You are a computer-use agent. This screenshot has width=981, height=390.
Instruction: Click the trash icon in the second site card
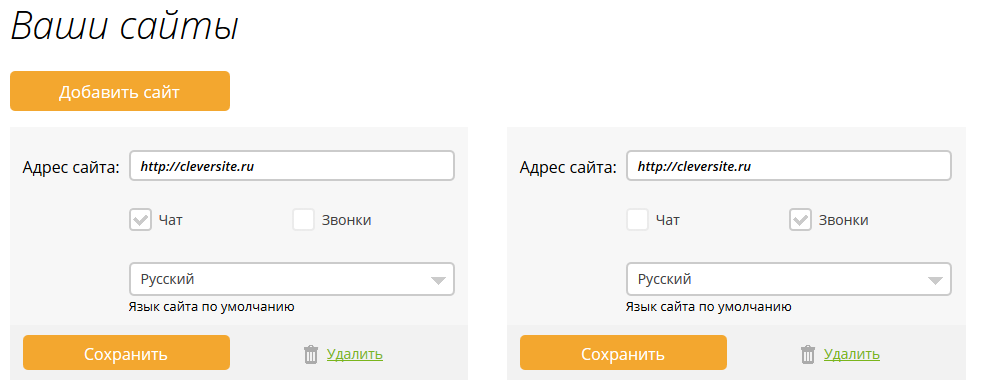click(x=808, y=355)
